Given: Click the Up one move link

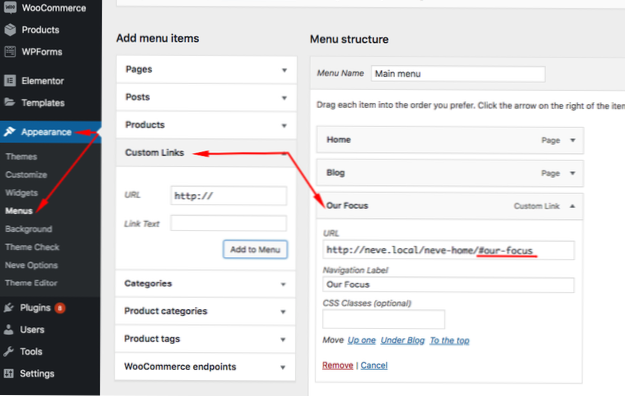Looking at the screenshot, I should click(362, 340).
